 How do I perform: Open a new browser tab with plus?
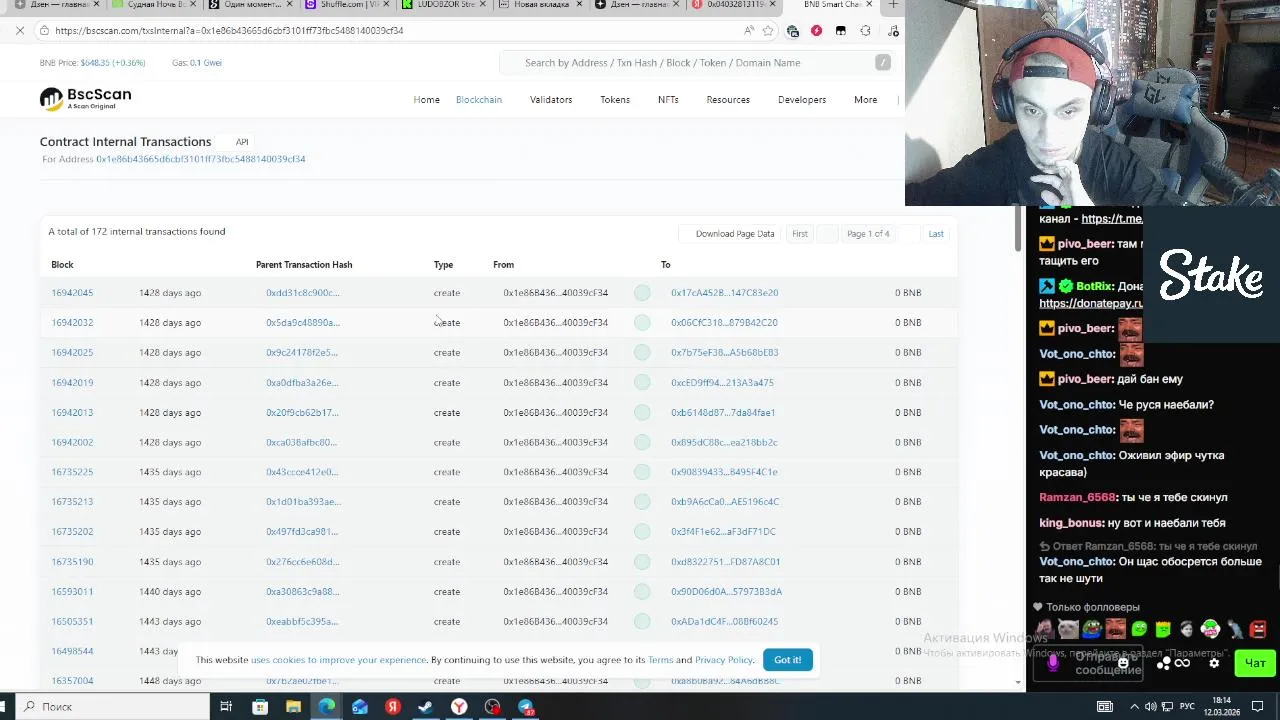click(x=893, y=5)
